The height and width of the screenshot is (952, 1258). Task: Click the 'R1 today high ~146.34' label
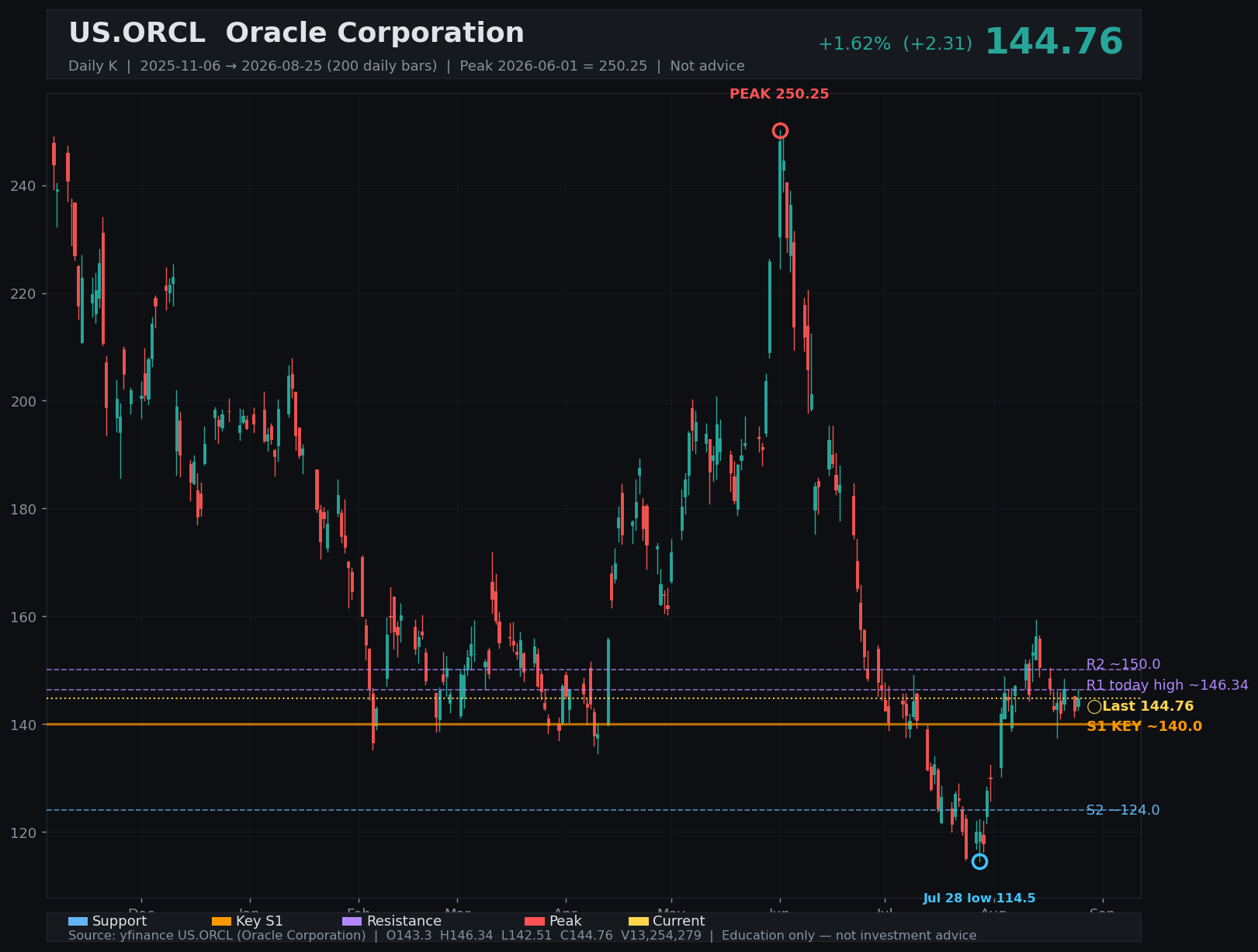pos(1167,685)
